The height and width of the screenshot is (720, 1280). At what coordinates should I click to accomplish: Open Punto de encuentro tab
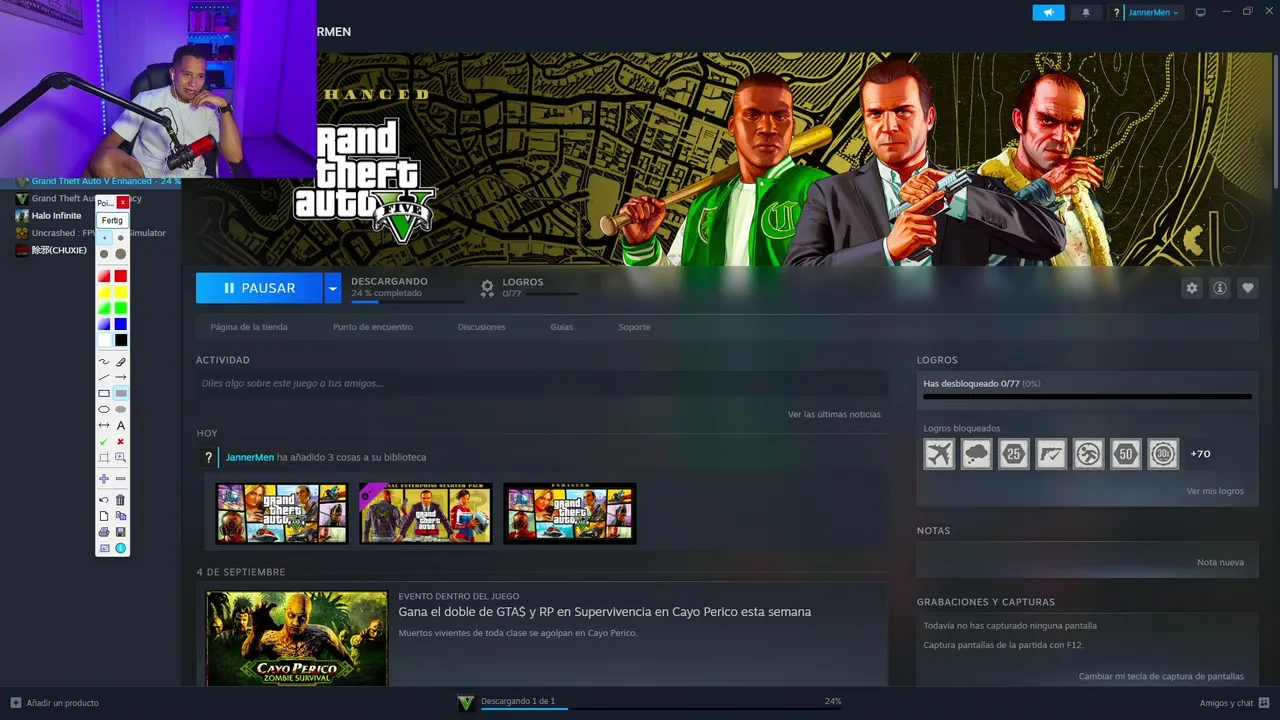tap(373, 327)
